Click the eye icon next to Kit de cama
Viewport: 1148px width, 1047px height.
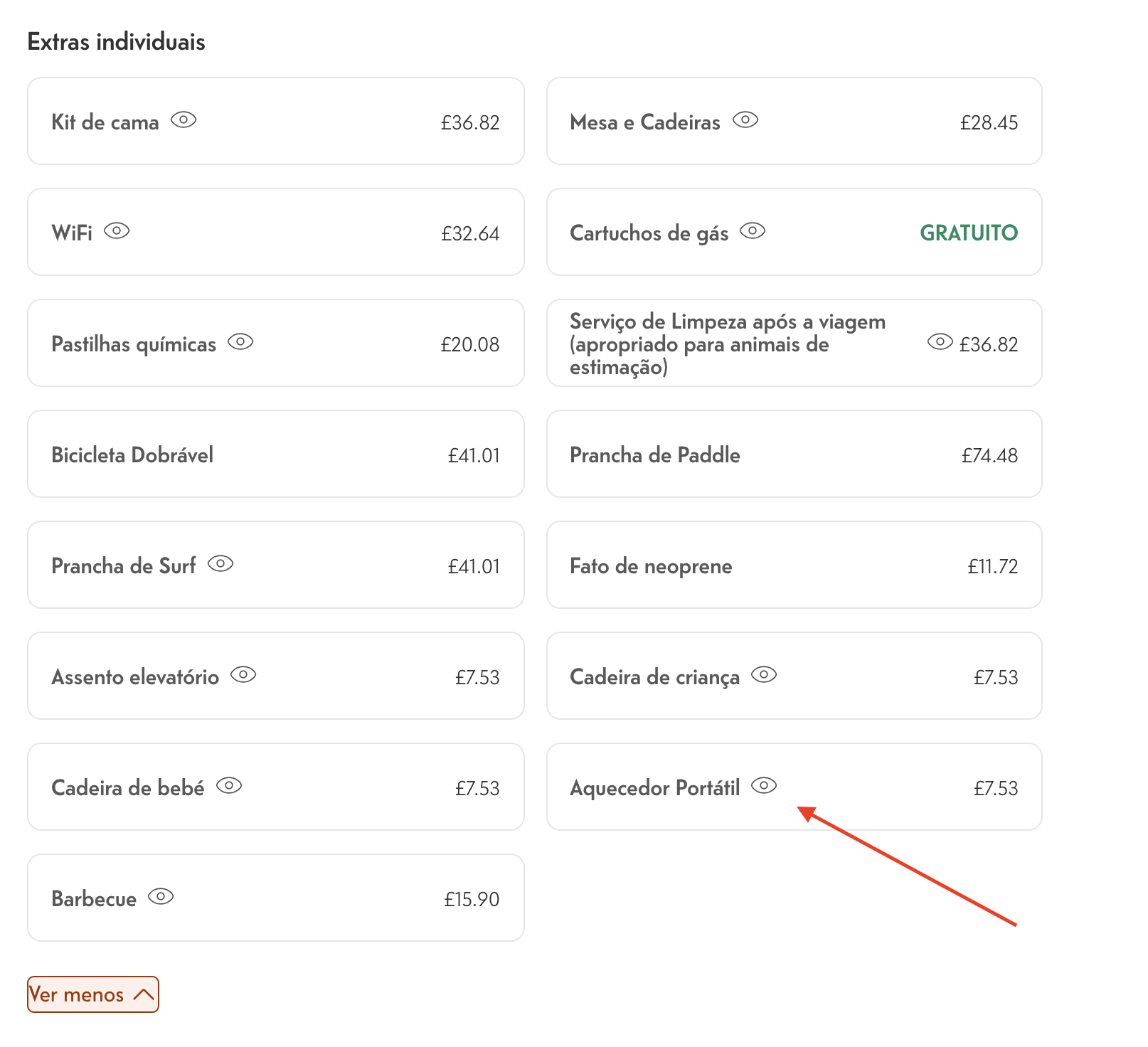pyautogui.click(x=184, y=120)
